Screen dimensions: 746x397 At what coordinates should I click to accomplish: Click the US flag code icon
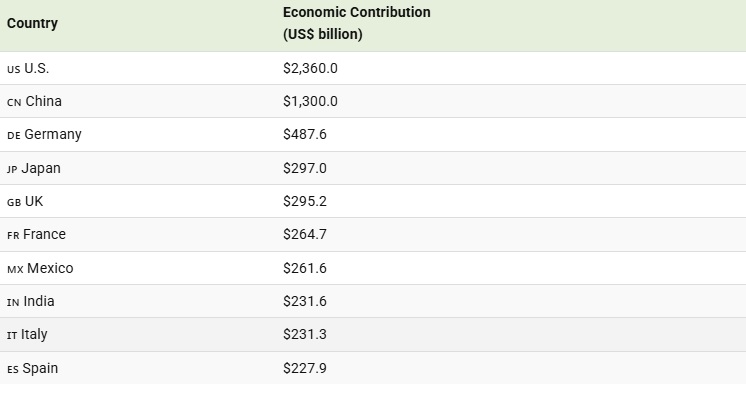pyautogui.click(x=13, y=69)
